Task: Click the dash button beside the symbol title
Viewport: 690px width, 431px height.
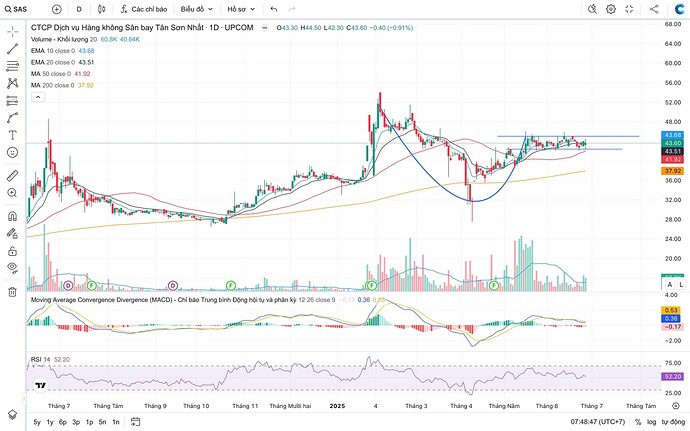Action: pyautogui.click(x=264, y=28)
